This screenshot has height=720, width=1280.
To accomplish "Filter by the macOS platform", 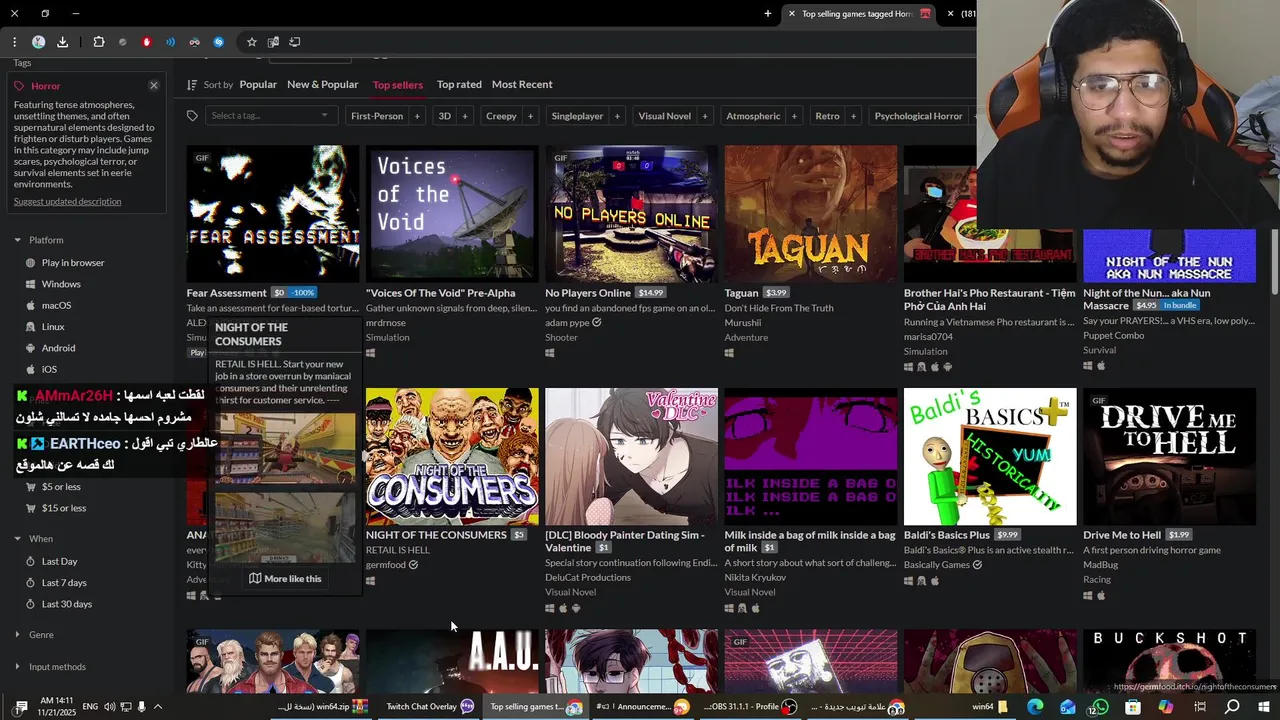I will click(x=56, y=305).
